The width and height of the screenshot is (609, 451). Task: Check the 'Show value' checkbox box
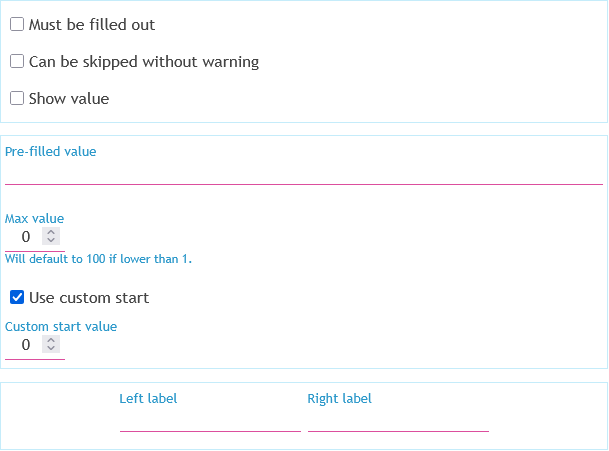coord(17,99)
